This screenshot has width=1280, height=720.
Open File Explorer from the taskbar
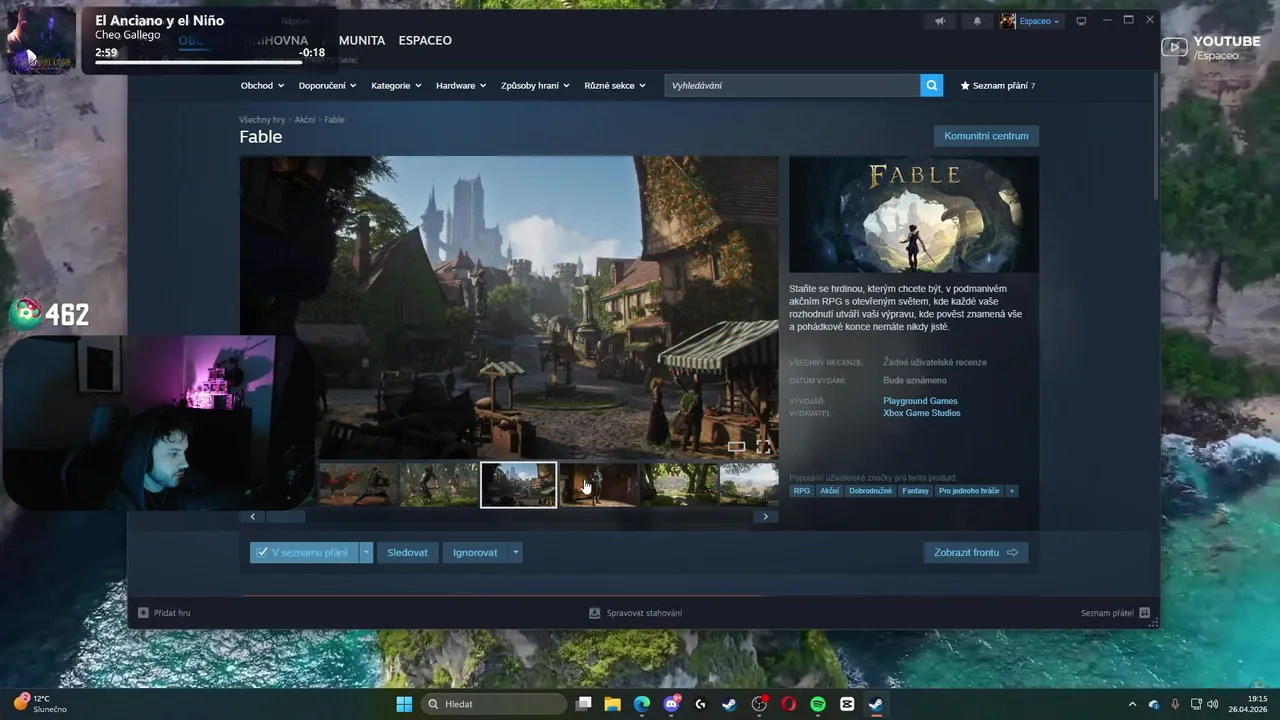[612, 704]
